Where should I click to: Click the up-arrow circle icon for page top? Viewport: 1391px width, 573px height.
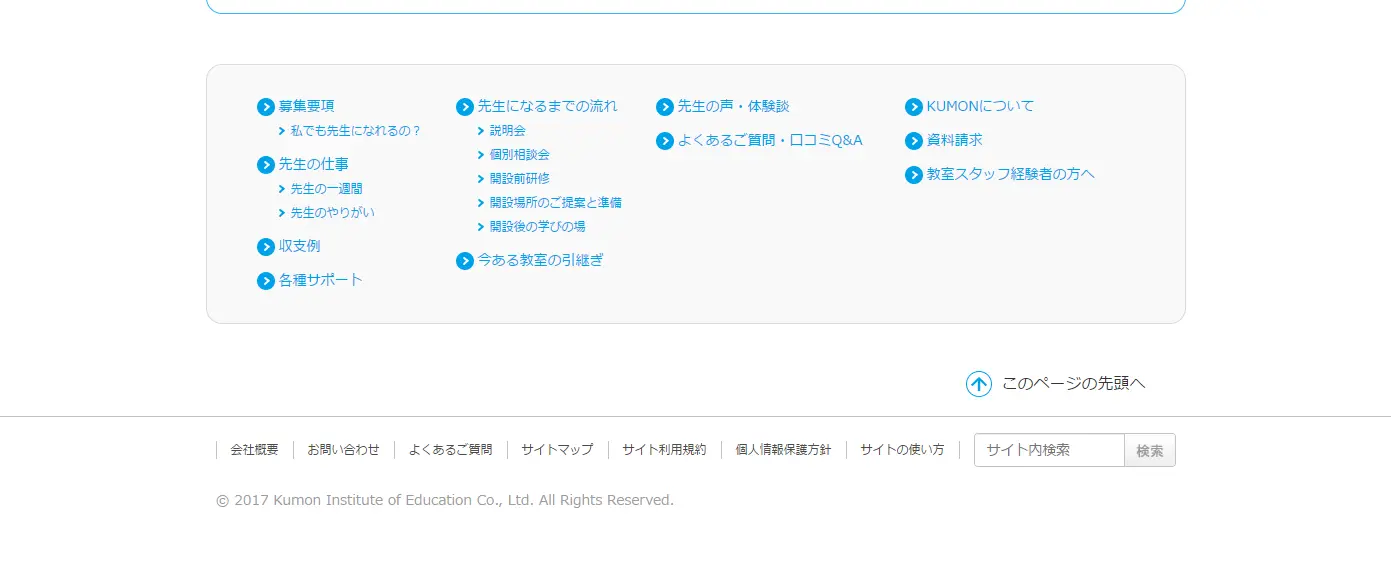point(979,384)
